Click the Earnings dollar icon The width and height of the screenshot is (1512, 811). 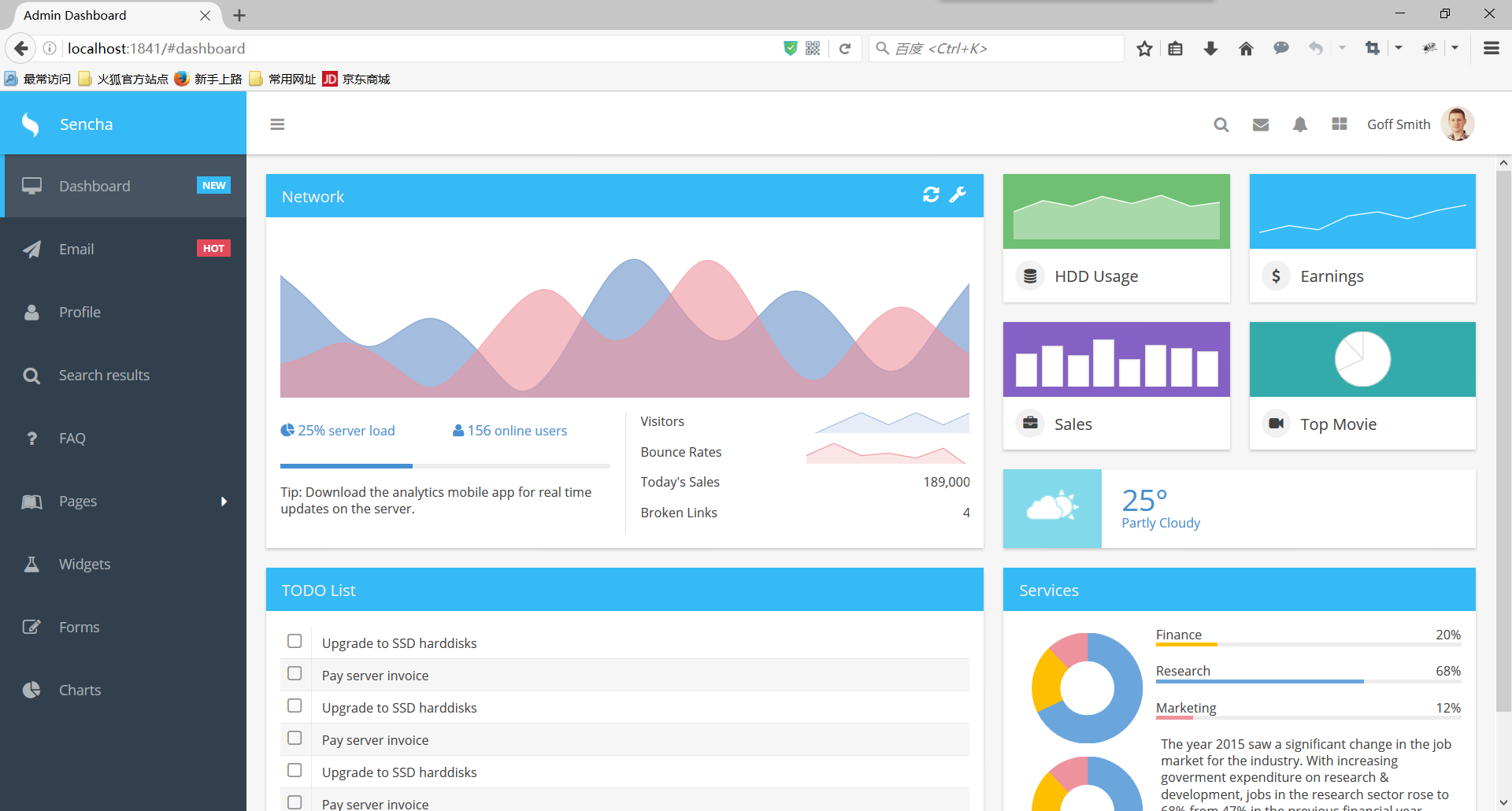coord(1276,276)
